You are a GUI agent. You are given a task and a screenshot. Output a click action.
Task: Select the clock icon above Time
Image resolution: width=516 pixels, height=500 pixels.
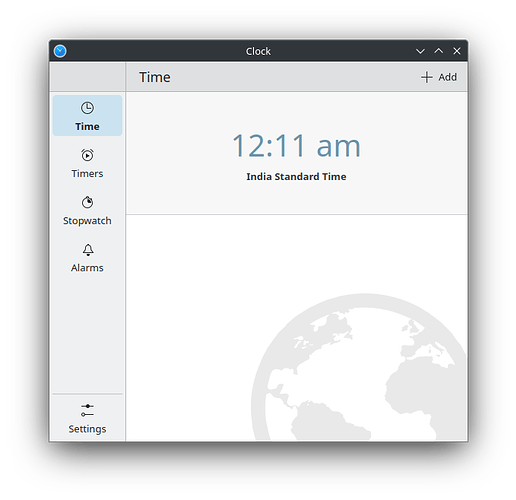pyautogui.click(x=87, y=108)
